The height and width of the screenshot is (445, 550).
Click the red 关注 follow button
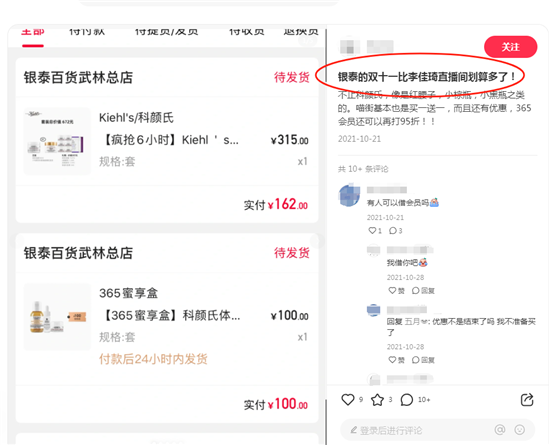(x=510, y=47)
